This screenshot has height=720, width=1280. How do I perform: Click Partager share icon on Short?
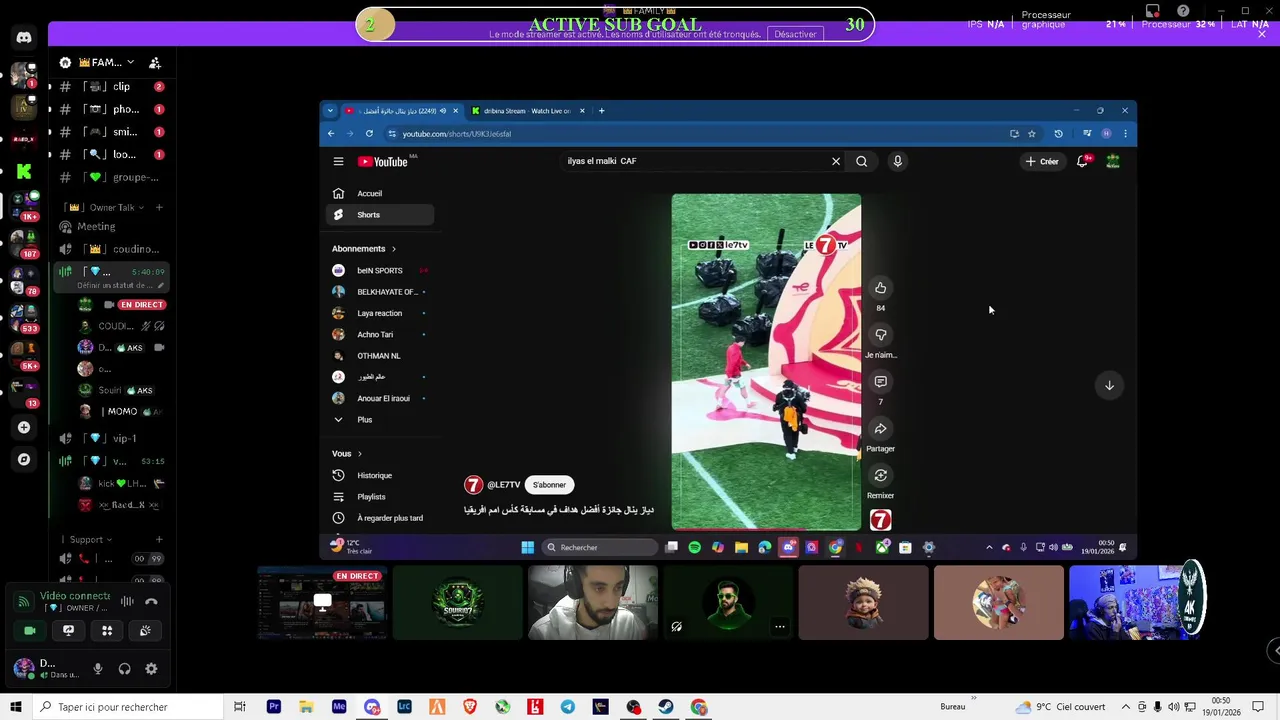880,428
